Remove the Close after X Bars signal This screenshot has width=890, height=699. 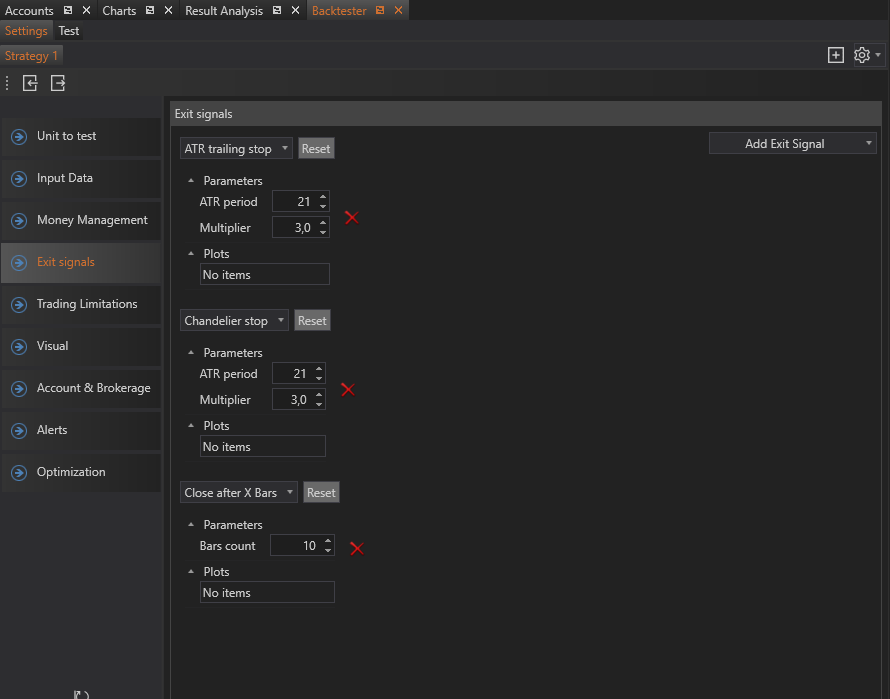pyautogui.click(x=356, y=548)
